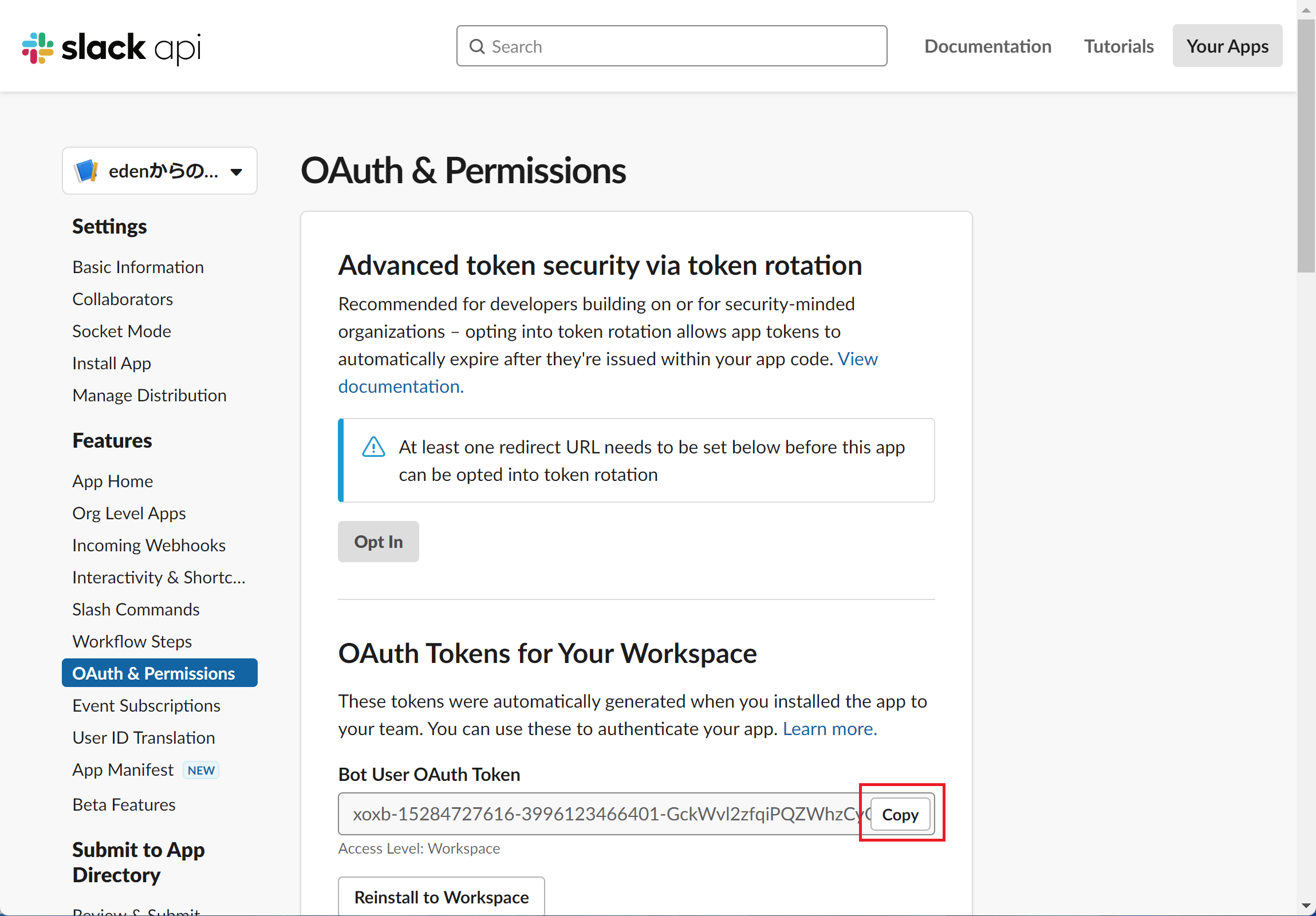This screenshot has width=1316, height=916.
Task: Click the "OAuth Tokens for Your Workspace" heading
Action: (x=547, y=654)
